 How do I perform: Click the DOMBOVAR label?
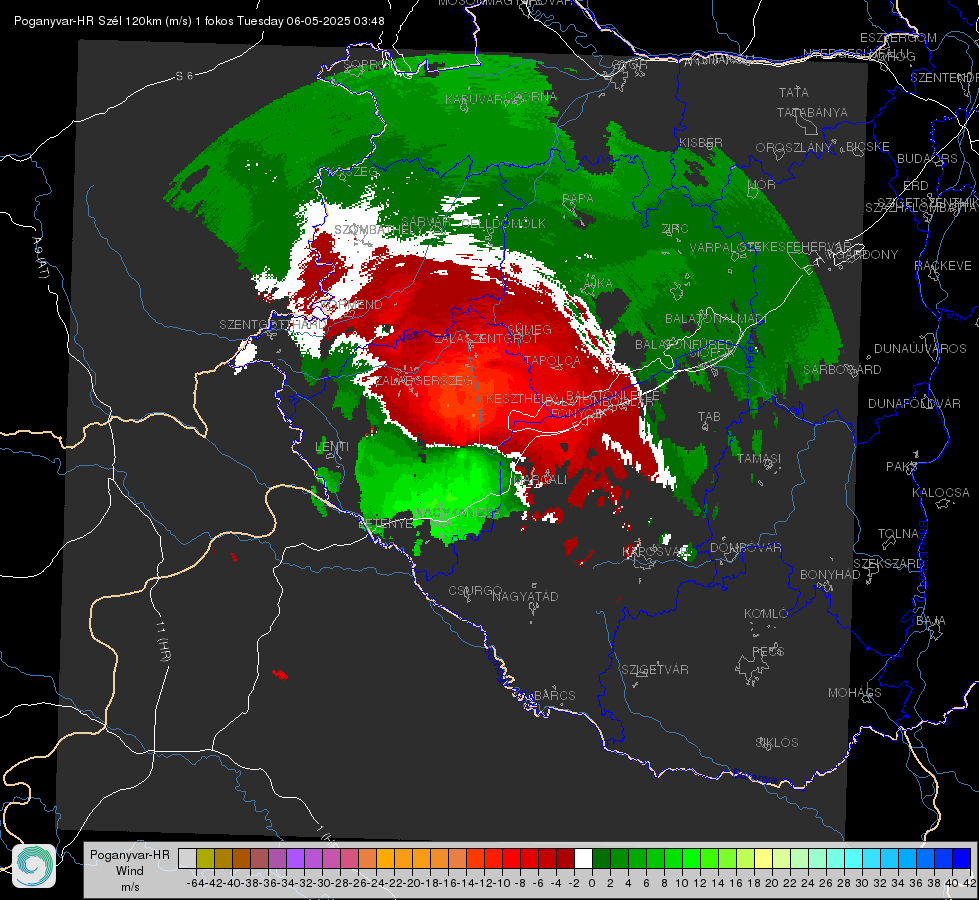click(x=746, y=548)
